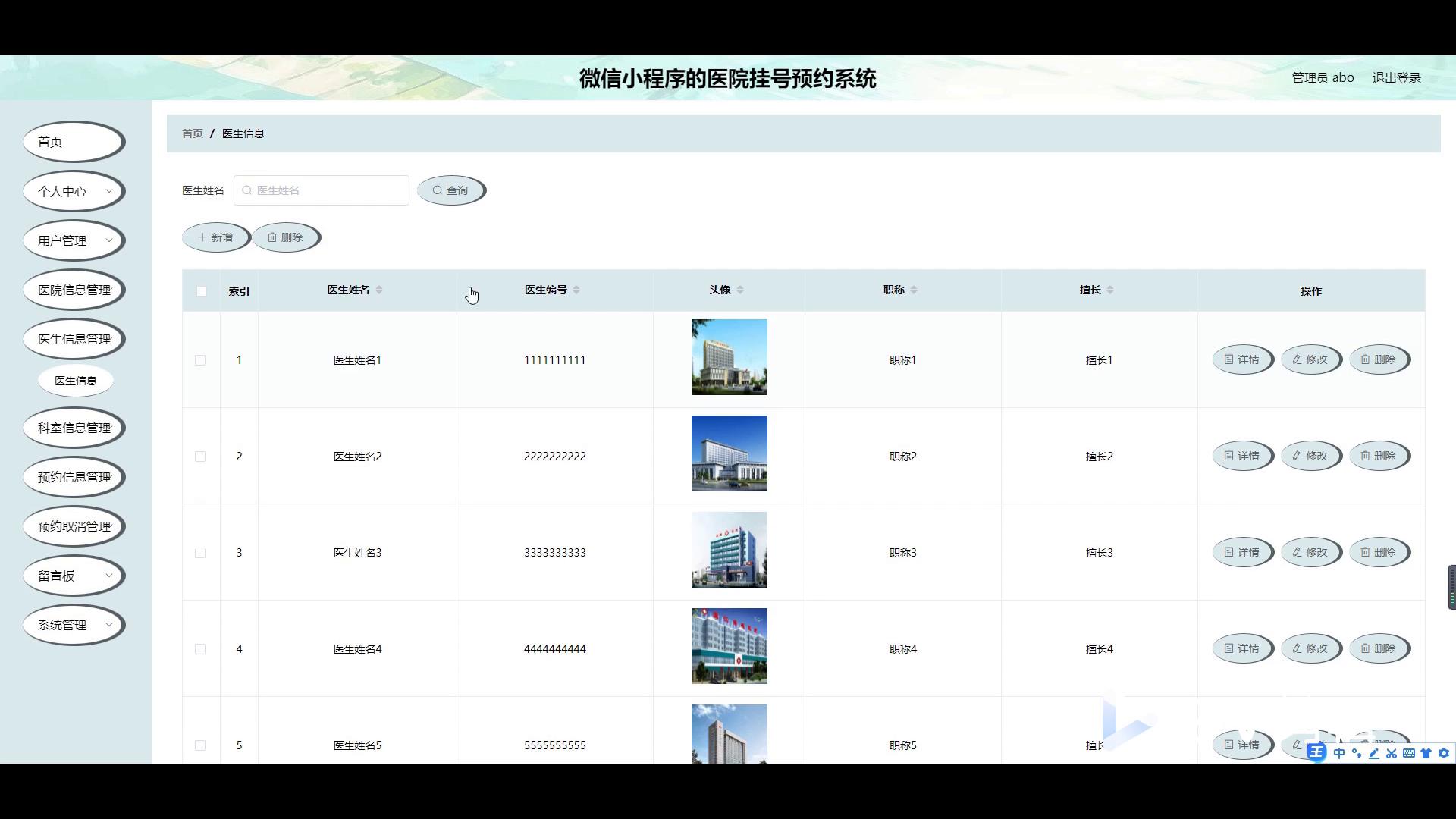Viewport: 1456px width, 819px height.
Task: Click the IME 王 logo icon
Action: (1316, 752)
